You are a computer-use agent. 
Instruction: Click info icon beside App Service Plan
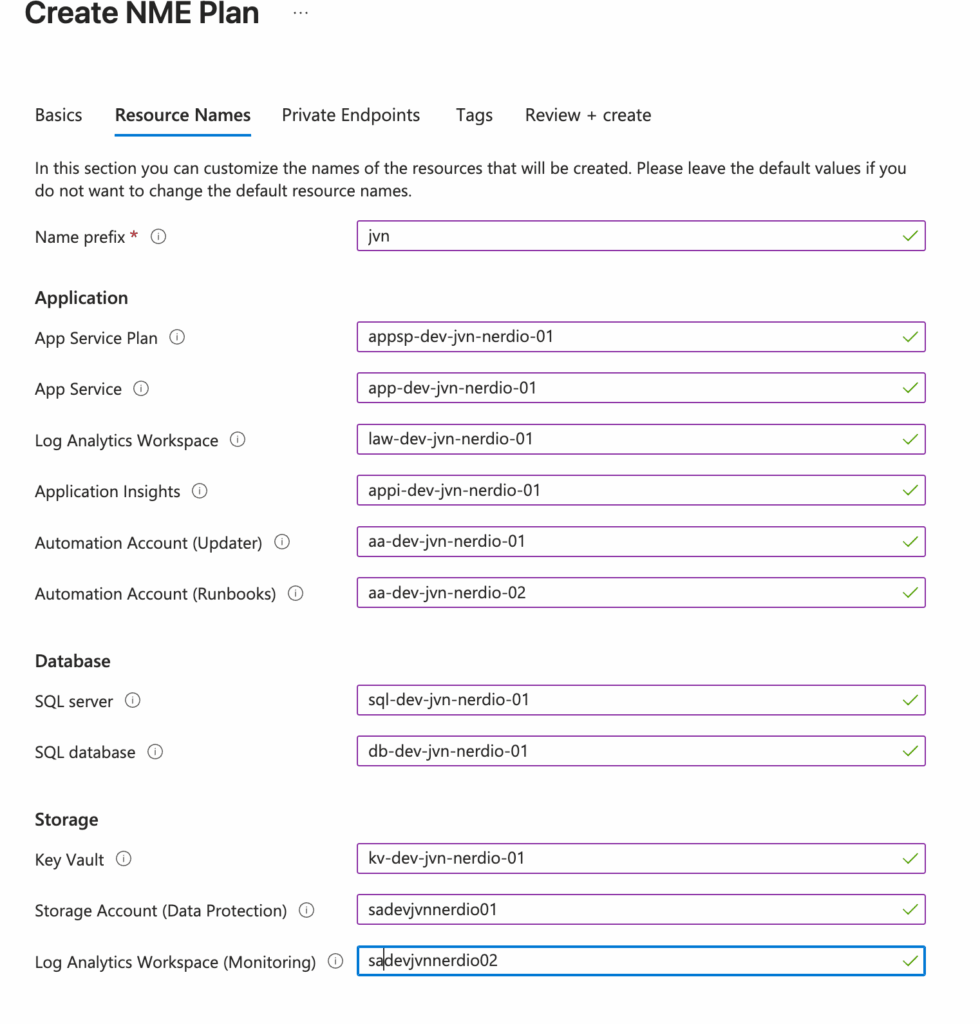click(x=177, y=338)
